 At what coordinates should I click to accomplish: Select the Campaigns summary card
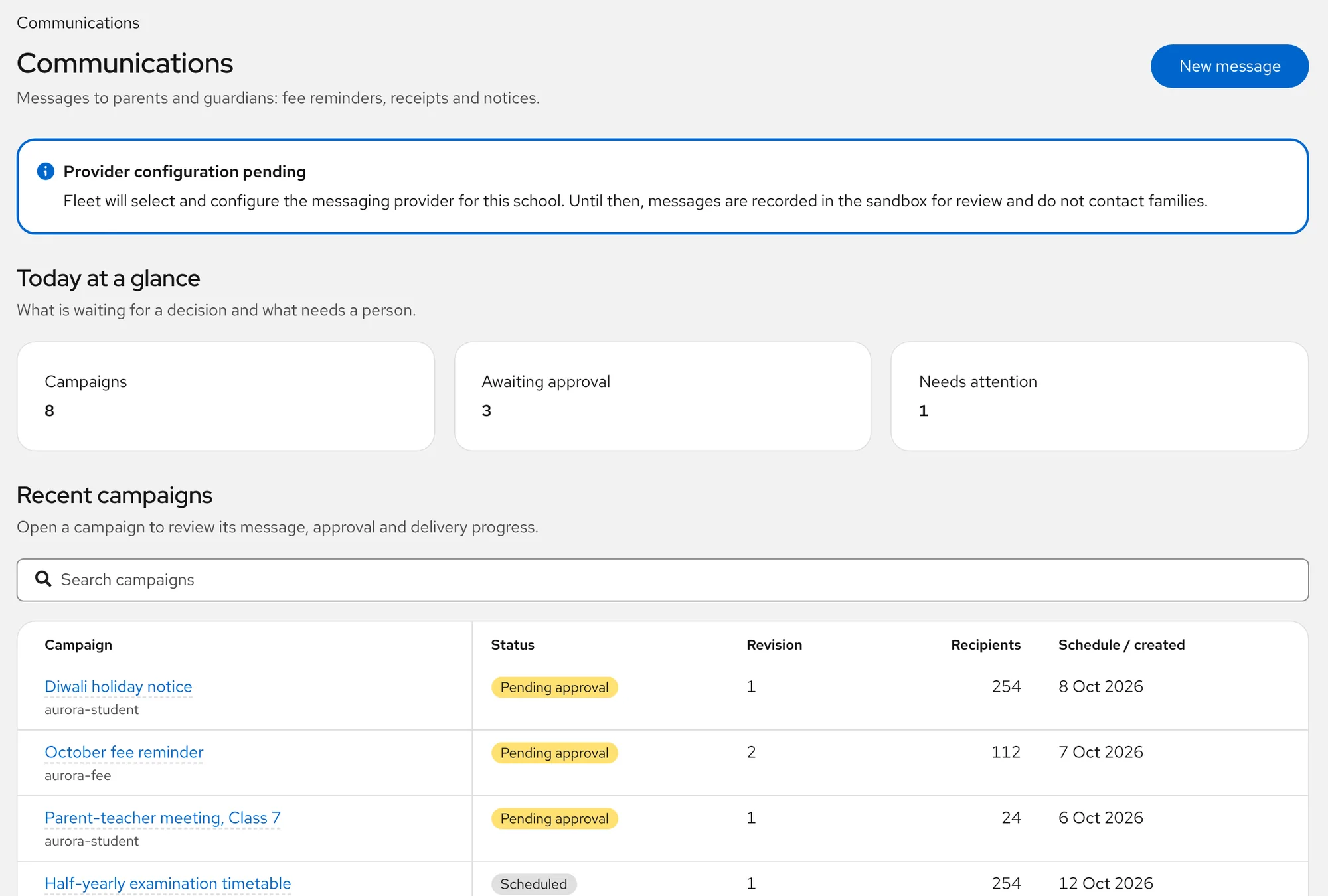pos(226,396)
